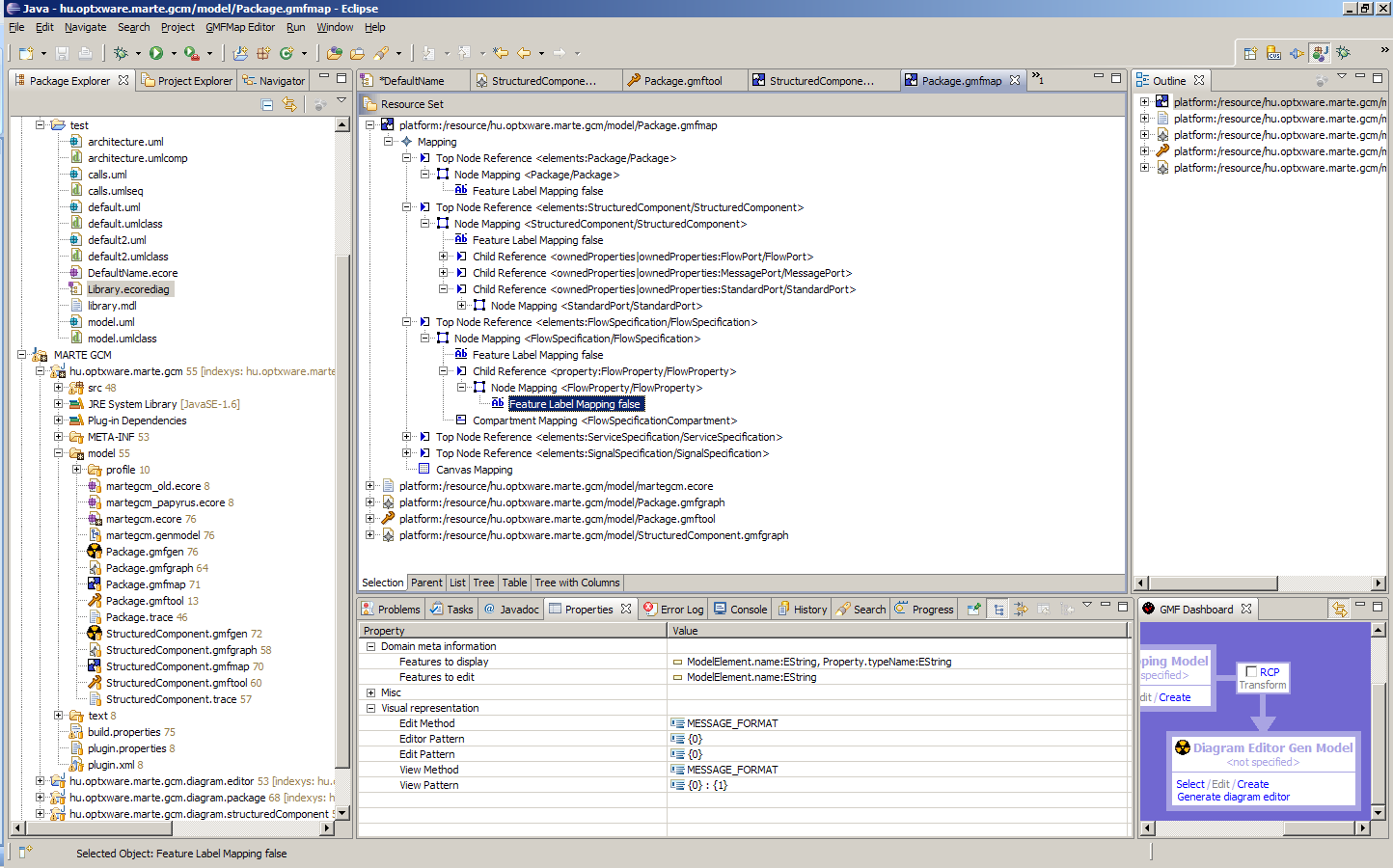The width and height of the screenshot is (1393, 868).
Task: Switch to the Project Explorer tab
Action: point(187,81)
